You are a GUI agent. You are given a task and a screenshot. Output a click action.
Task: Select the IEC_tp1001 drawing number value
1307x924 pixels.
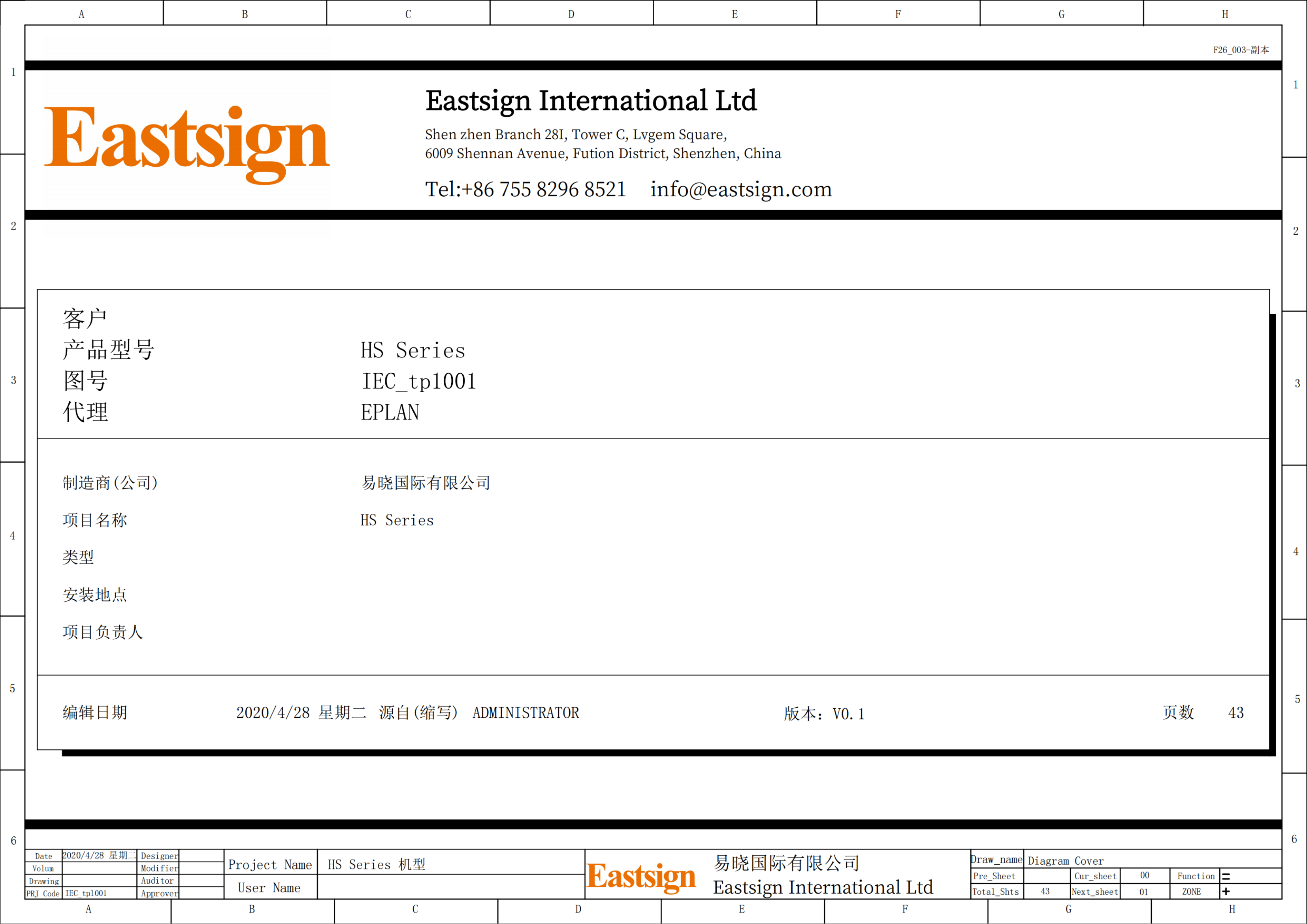pyautogui.click(x=418, y=382)
